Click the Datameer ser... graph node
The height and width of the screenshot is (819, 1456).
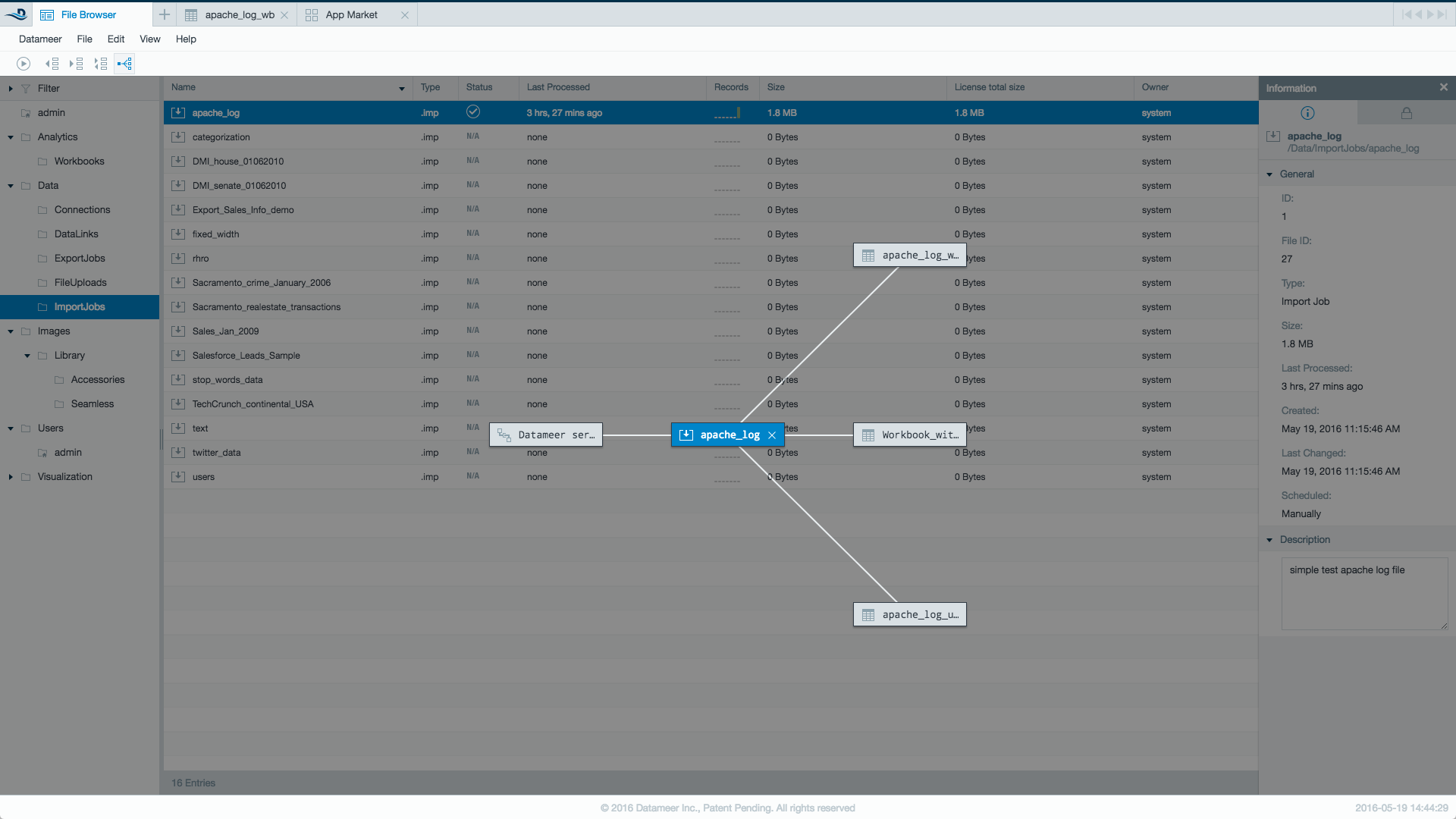tap(546, 435)
